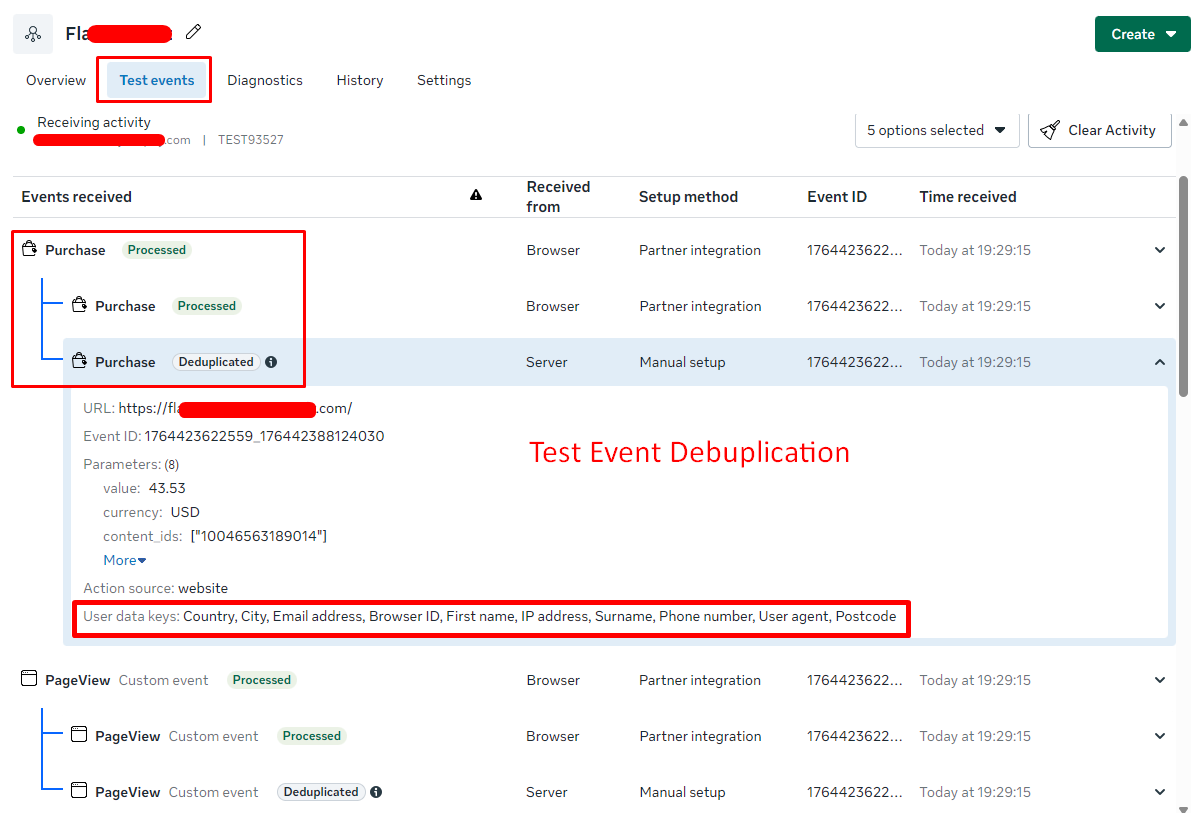Click info icon next to Purchase Deduplicated badge
This screenshot has width=1198, height=813.
(271, 362)
